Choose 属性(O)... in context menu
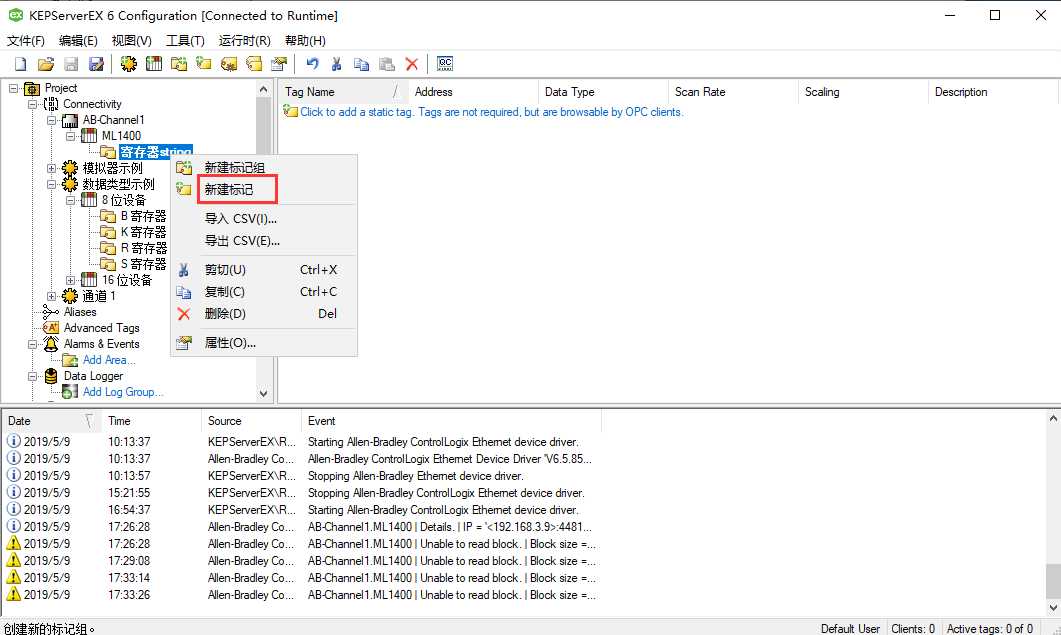 coord(264,343)
